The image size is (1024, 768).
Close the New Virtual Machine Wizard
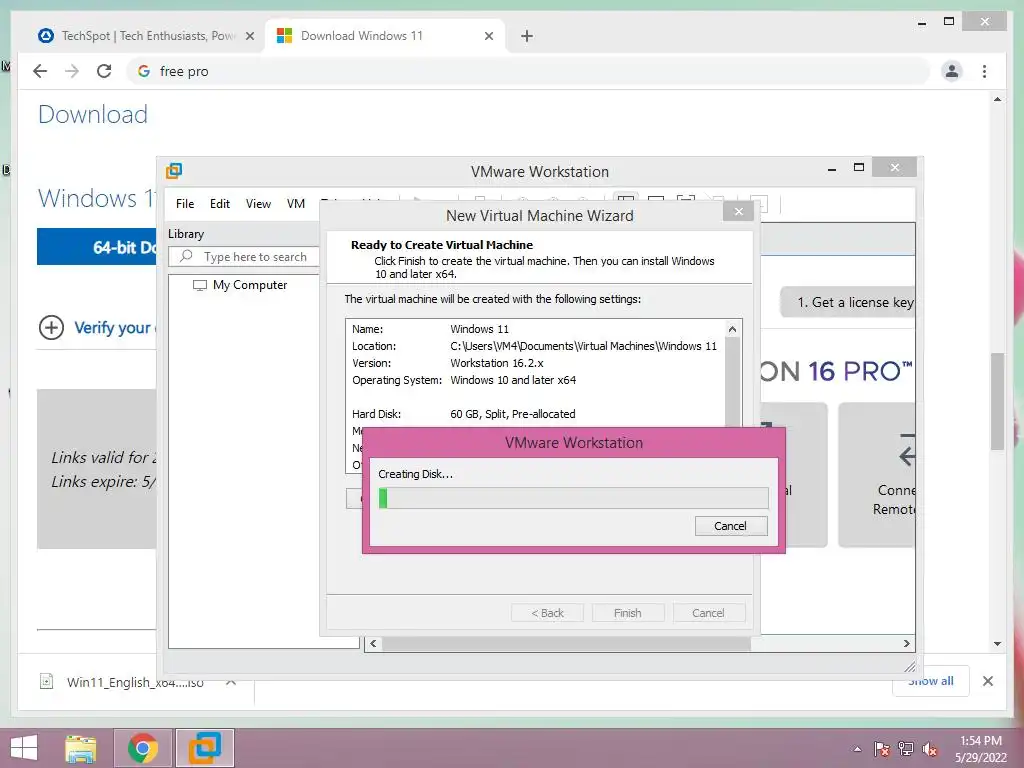(x=739, y=212)
